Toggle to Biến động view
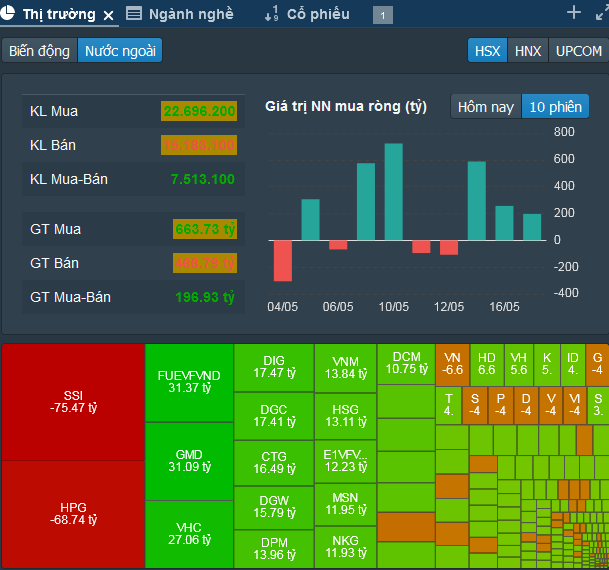Viewport: 609px width, 570px height. click(x=39, y=51)
